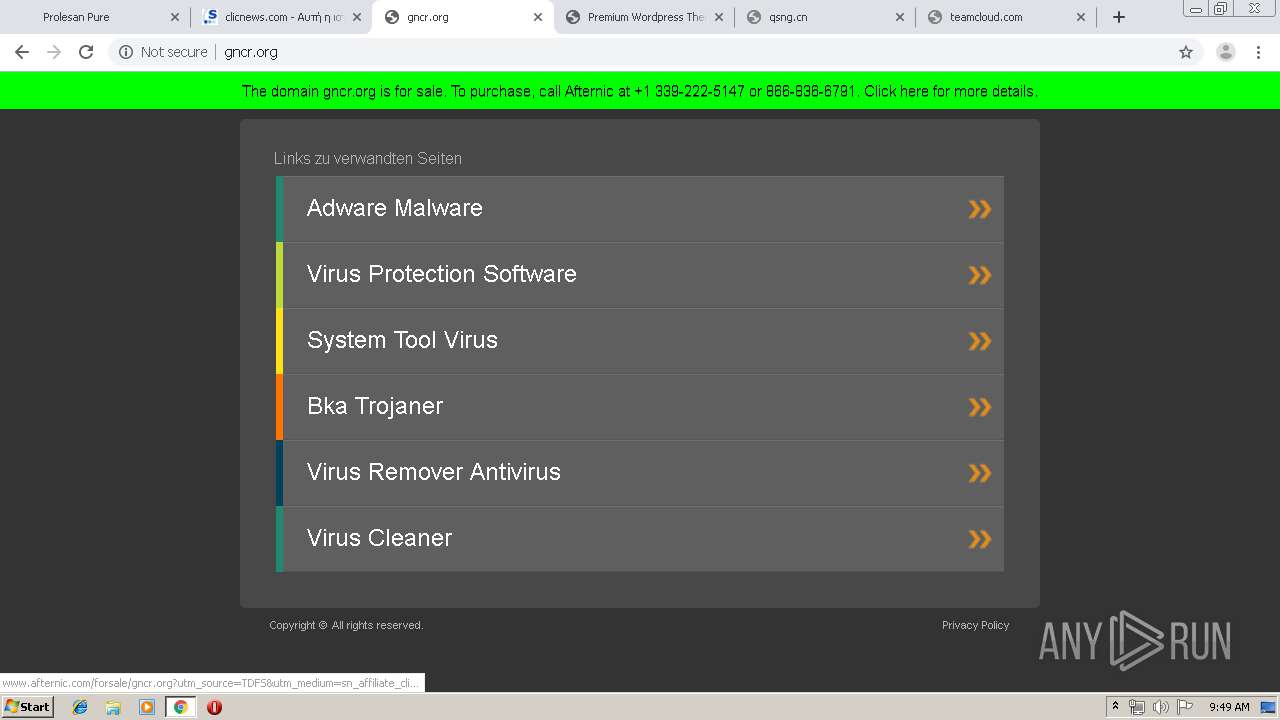Click the Copyright All rights reserved text
1280x720 pixels.
346,625
